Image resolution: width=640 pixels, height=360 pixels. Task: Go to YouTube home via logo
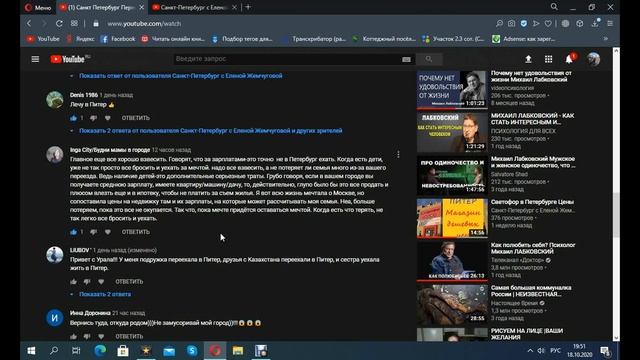click(68, 59)
